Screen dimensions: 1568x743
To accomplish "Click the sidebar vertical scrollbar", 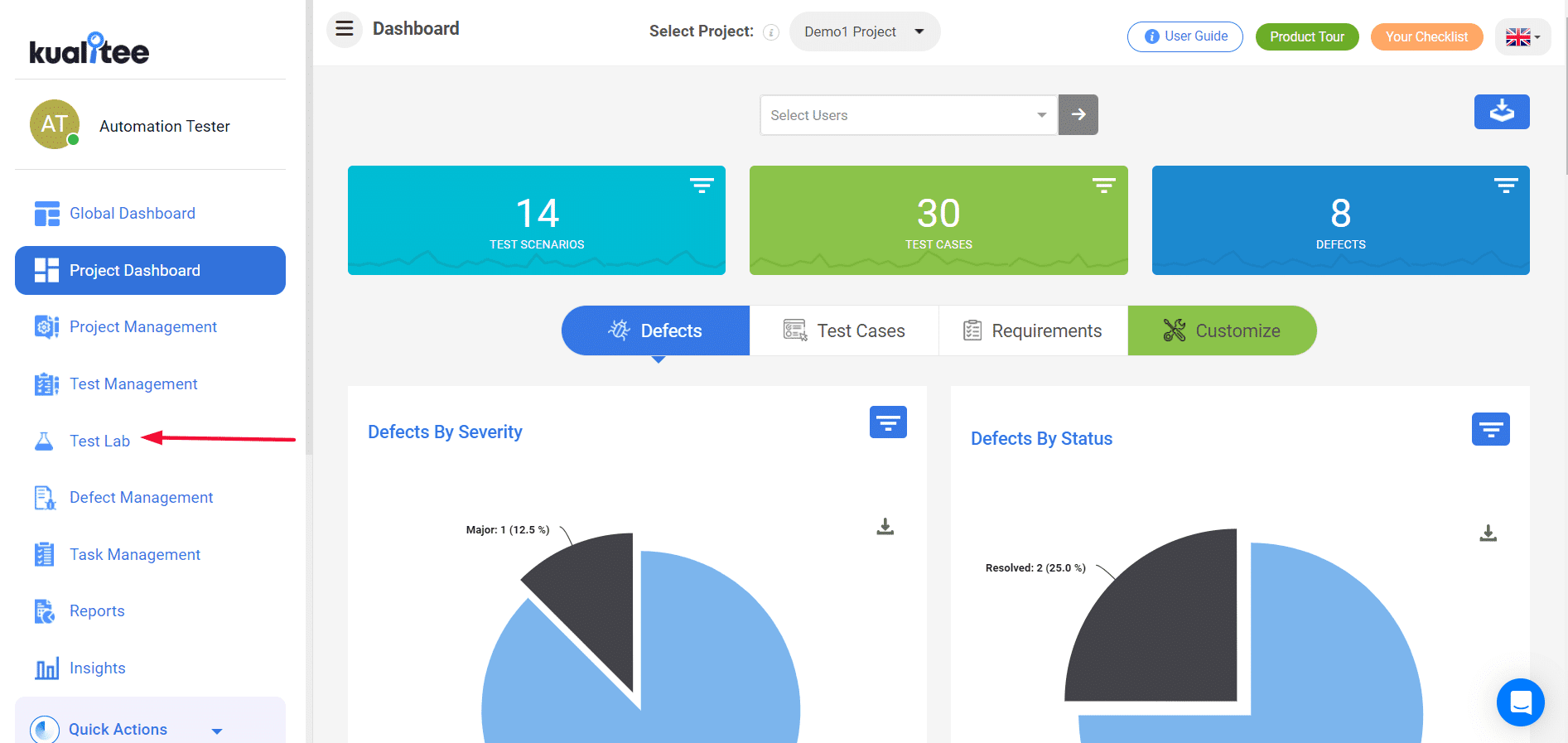I will [309, 228].
